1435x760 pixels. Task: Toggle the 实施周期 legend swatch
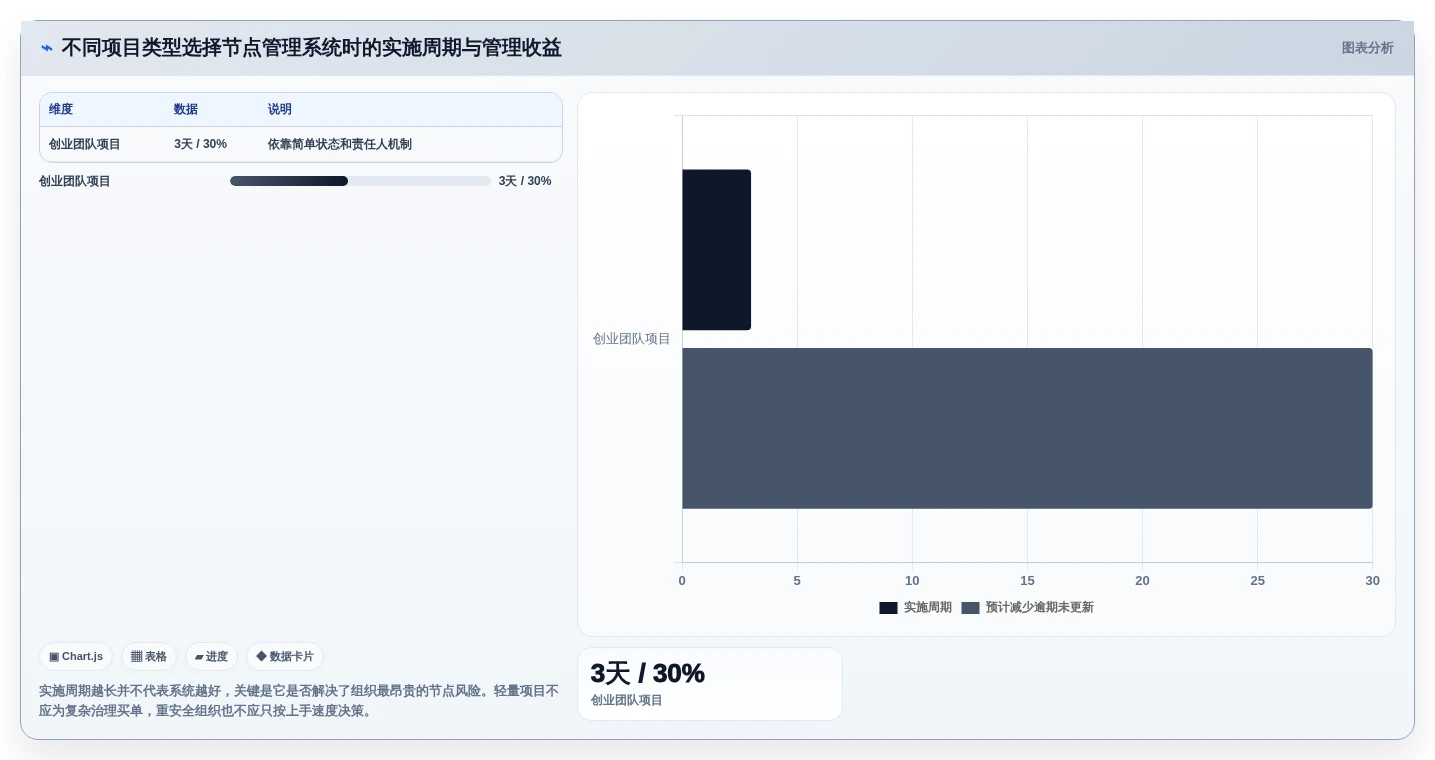point(888,608)
